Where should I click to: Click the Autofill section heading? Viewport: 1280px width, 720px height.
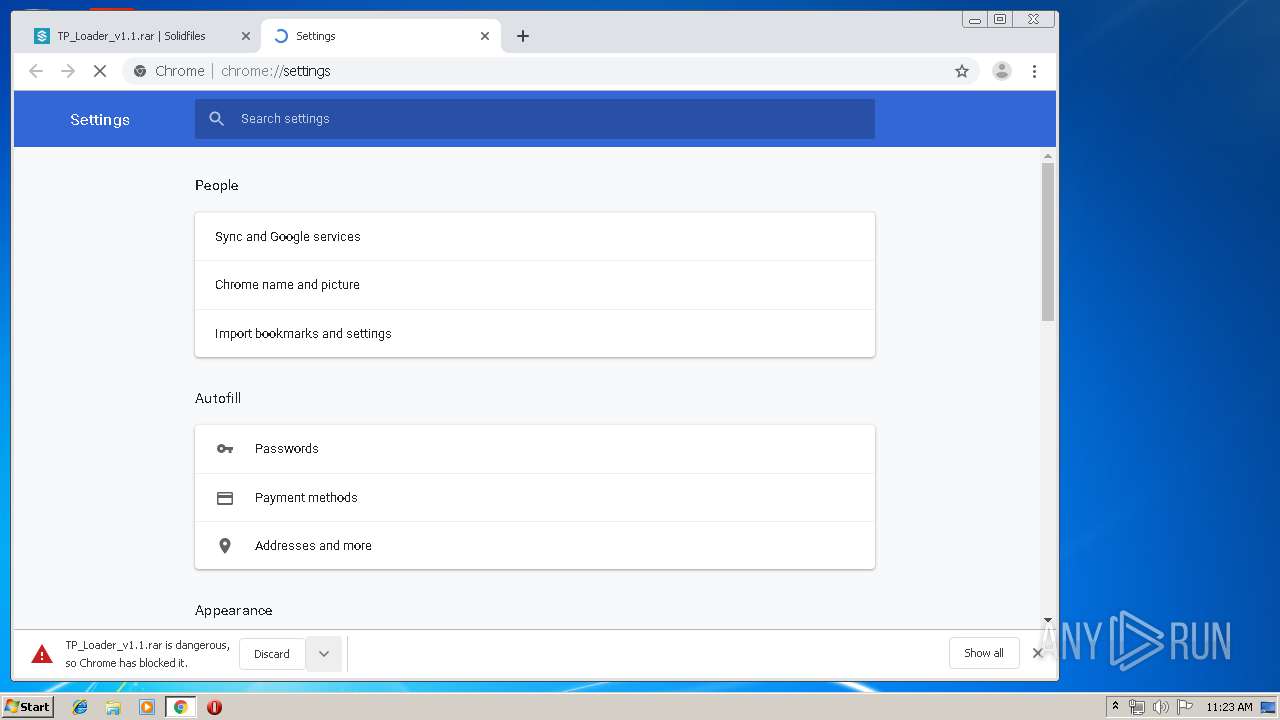pos(218,398)
